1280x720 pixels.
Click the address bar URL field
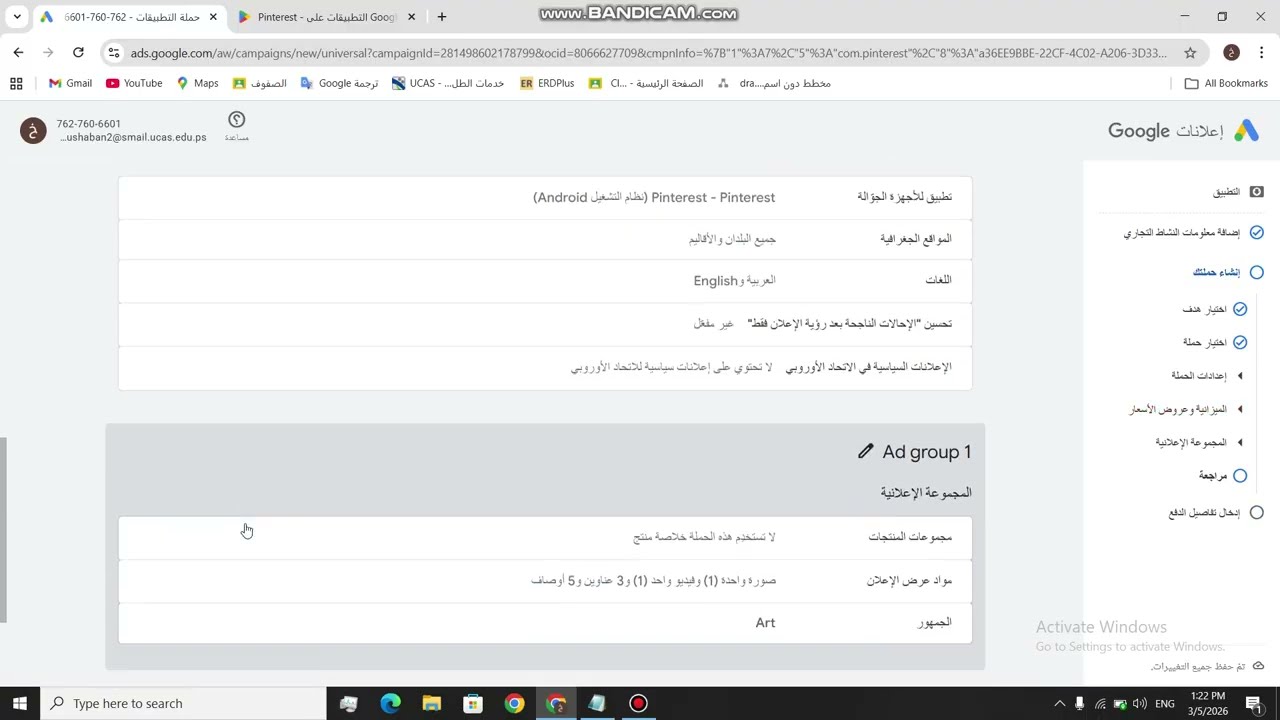tap(649, 53)
